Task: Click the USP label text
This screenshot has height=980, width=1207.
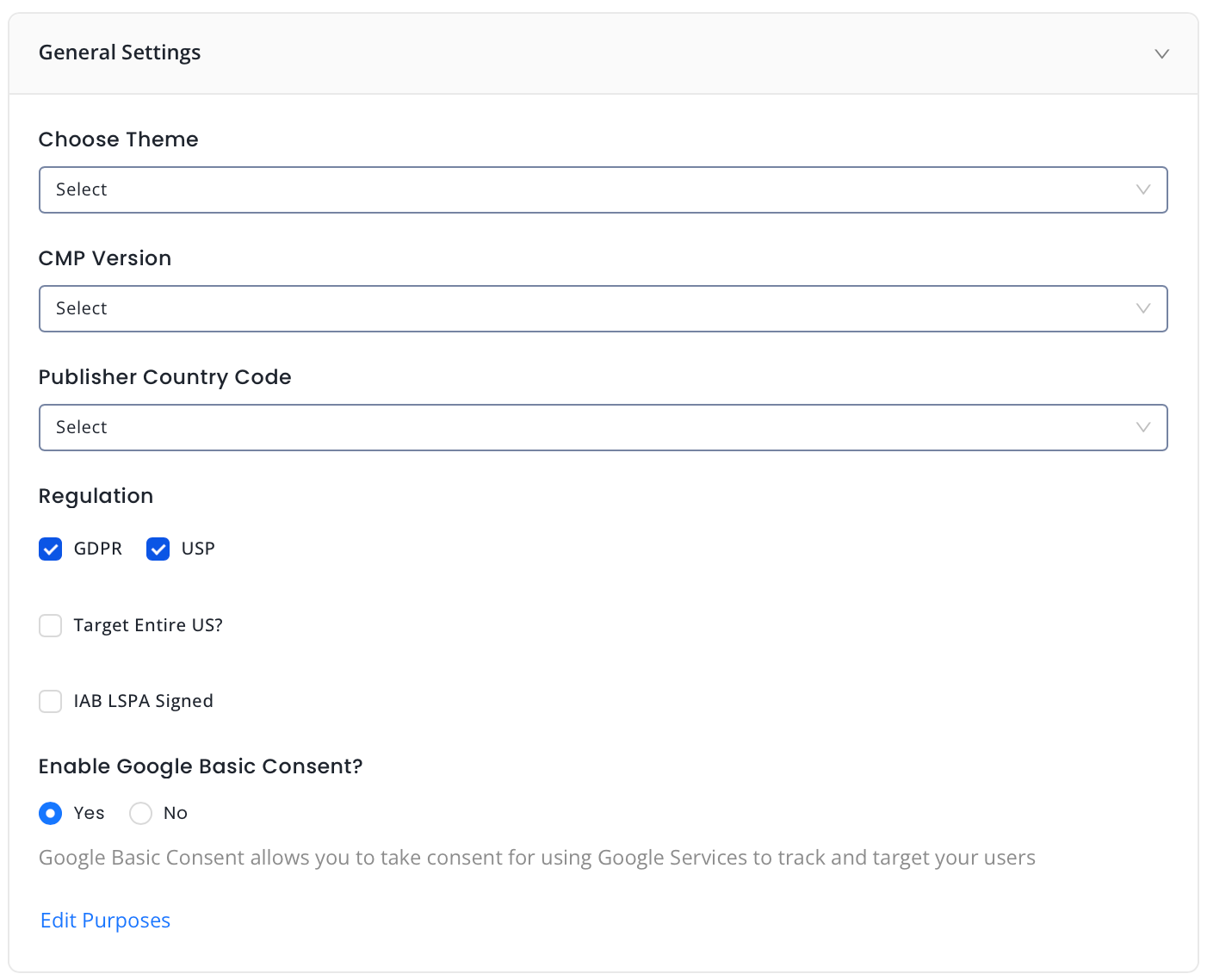Action: tap(198, 549)
